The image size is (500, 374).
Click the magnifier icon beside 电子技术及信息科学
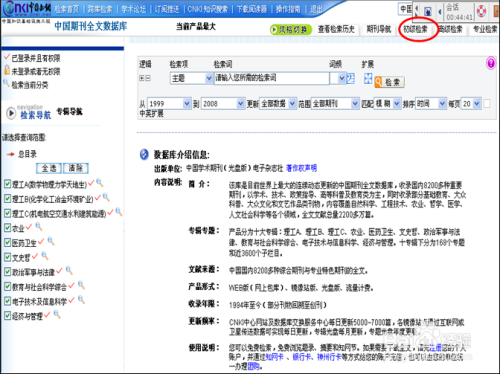81,300
